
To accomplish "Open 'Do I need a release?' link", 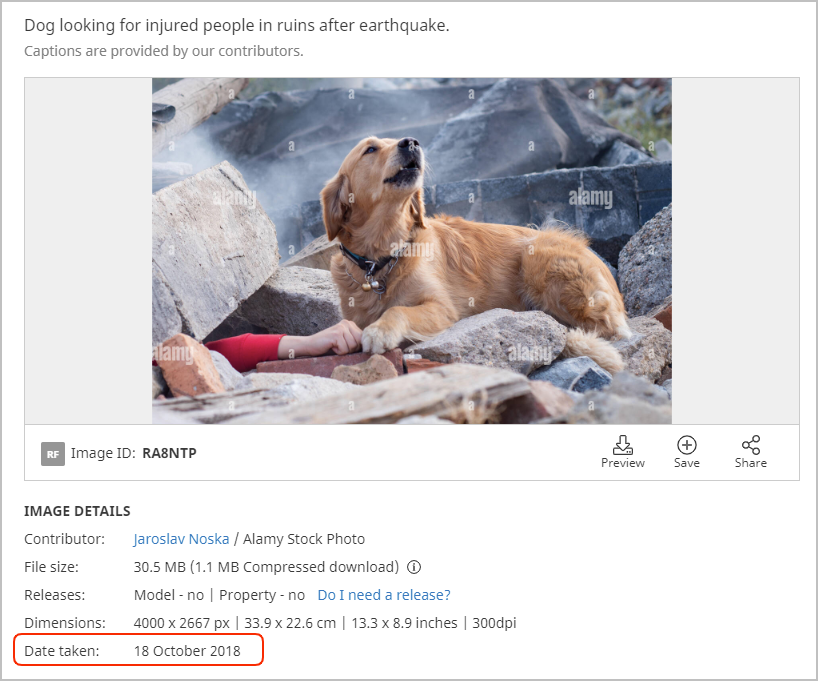I will tap(384, 595).
